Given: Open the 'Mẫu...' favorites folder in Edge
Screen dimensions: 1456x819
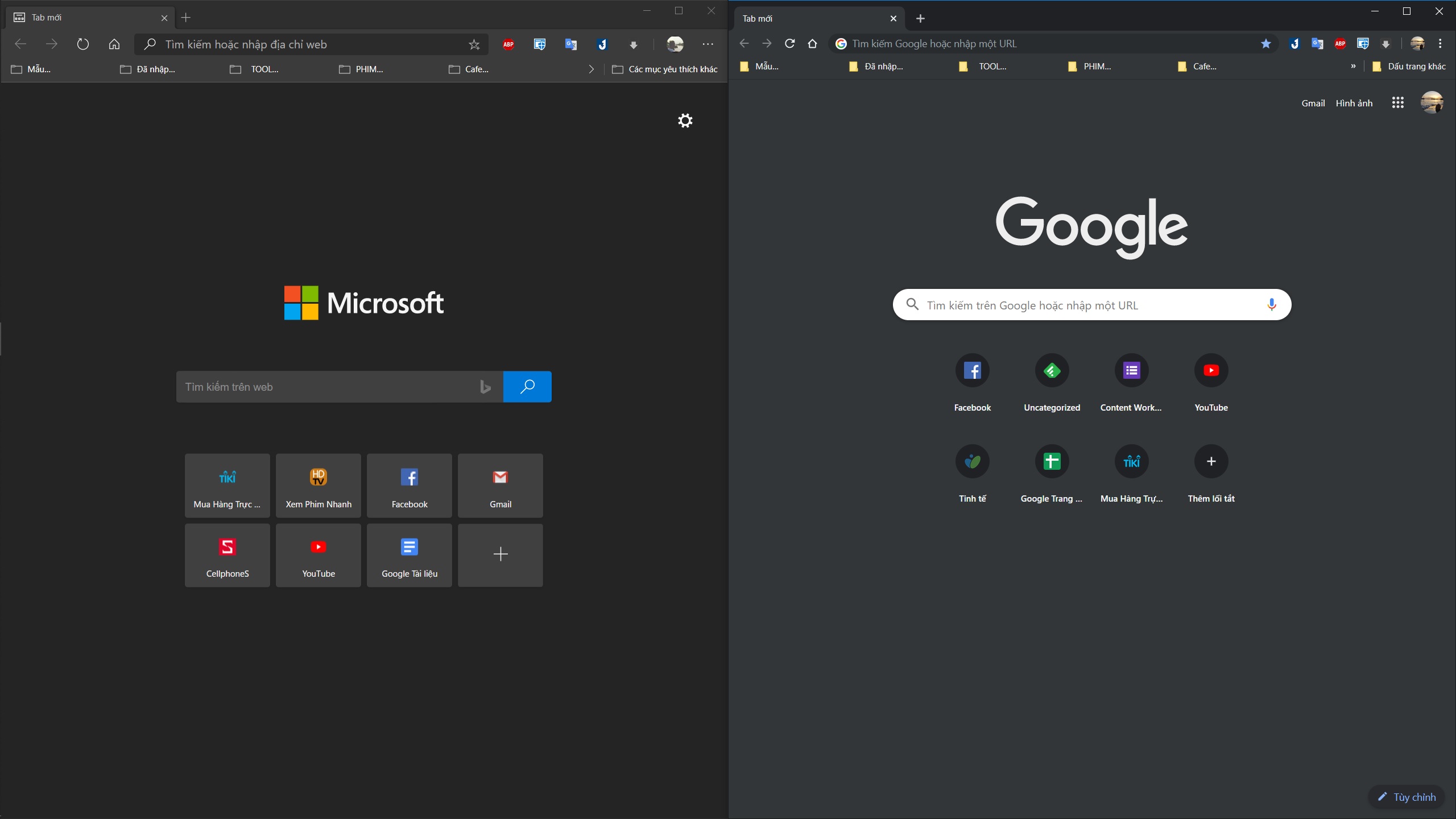Looking at the screenshot, I should (x=31, y=69).
